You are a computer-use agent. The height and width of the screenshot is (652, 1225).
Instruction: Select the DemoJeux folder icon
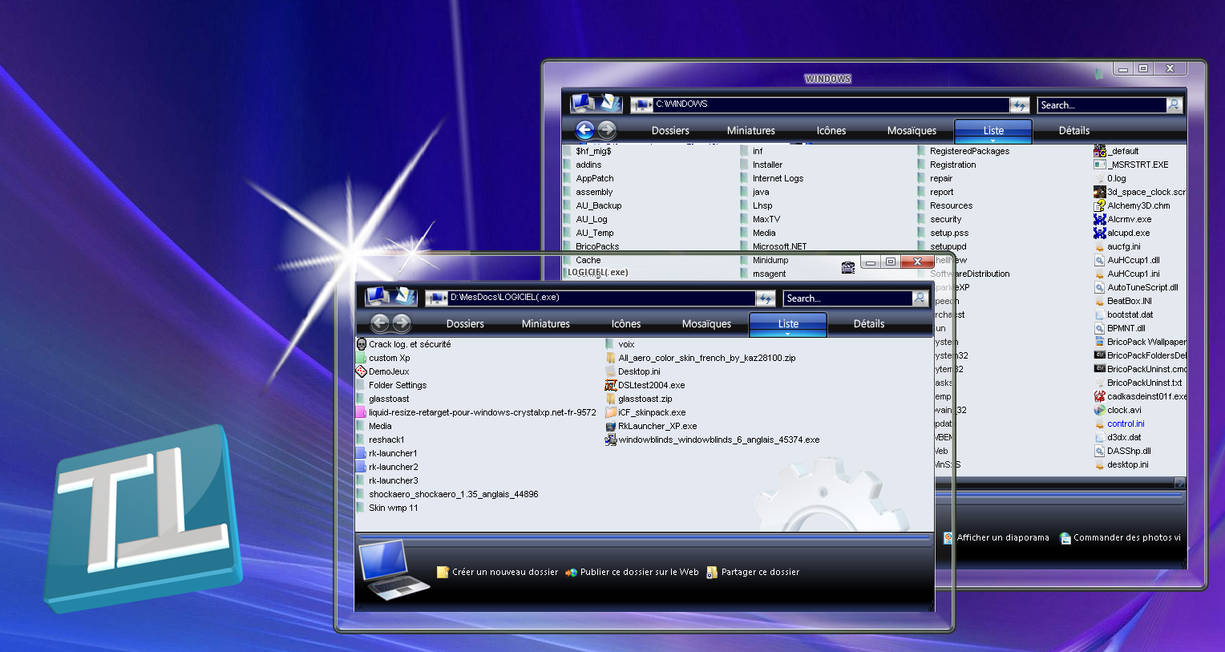(361, 371)
